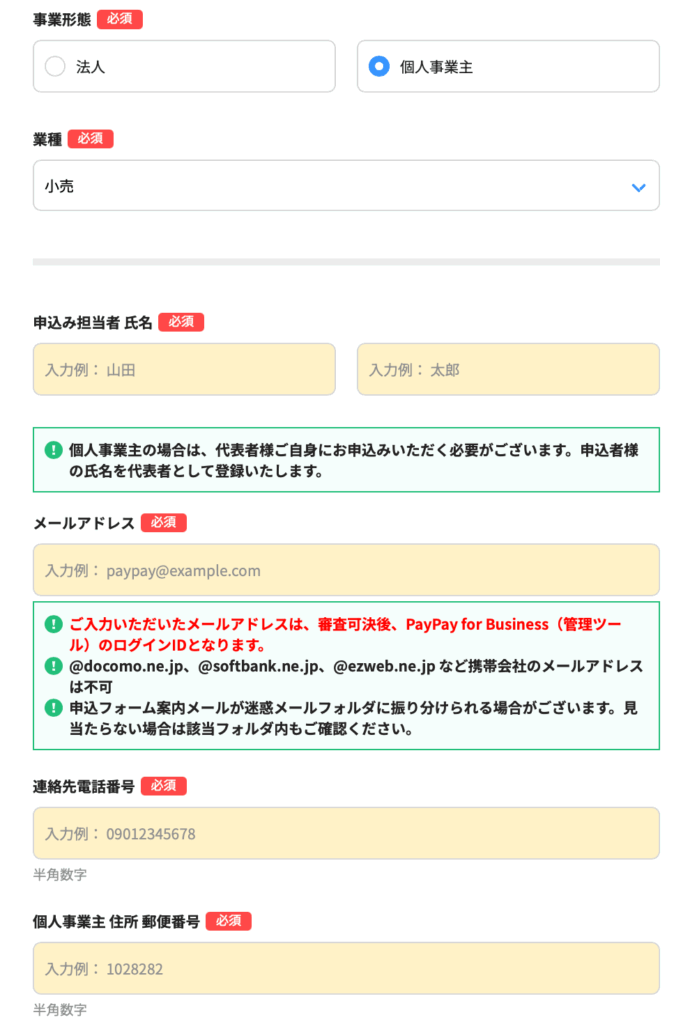The height and width of the screenshot is (1024, 697).
Task: Click the first name field 太郎
Action: click(508, 370)
